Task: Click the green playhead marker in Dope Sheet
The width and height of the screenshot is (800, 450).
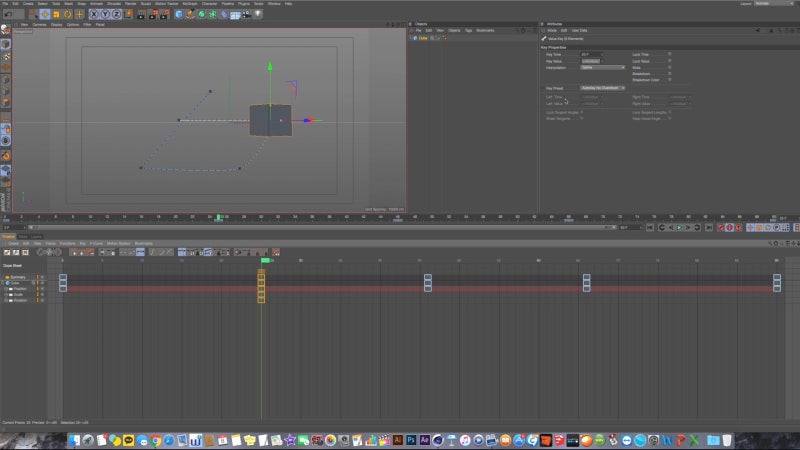Action: point(265,260)
